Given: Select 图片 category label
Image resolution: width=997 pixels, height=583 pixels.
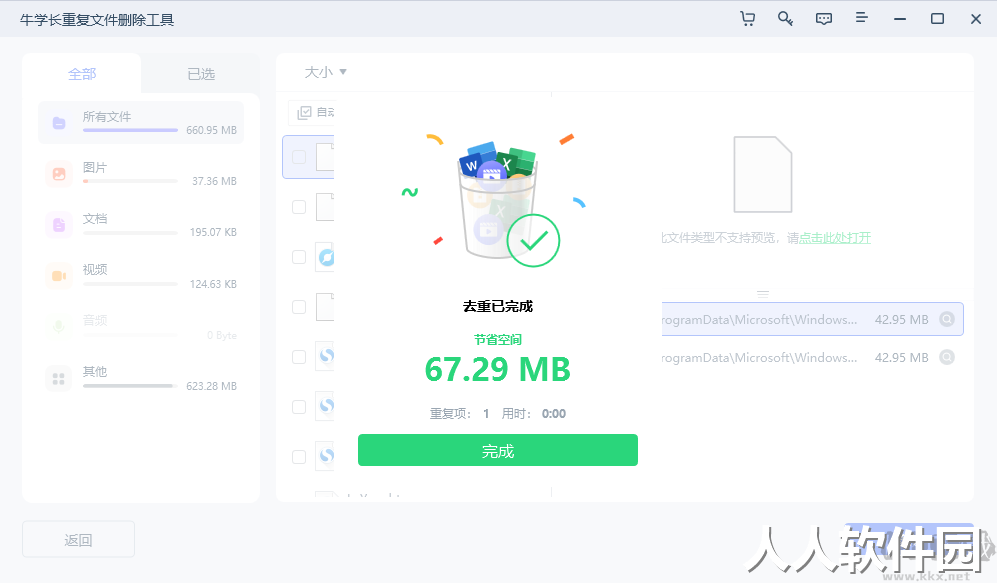Looking at the screenshot, I should 95,167.
